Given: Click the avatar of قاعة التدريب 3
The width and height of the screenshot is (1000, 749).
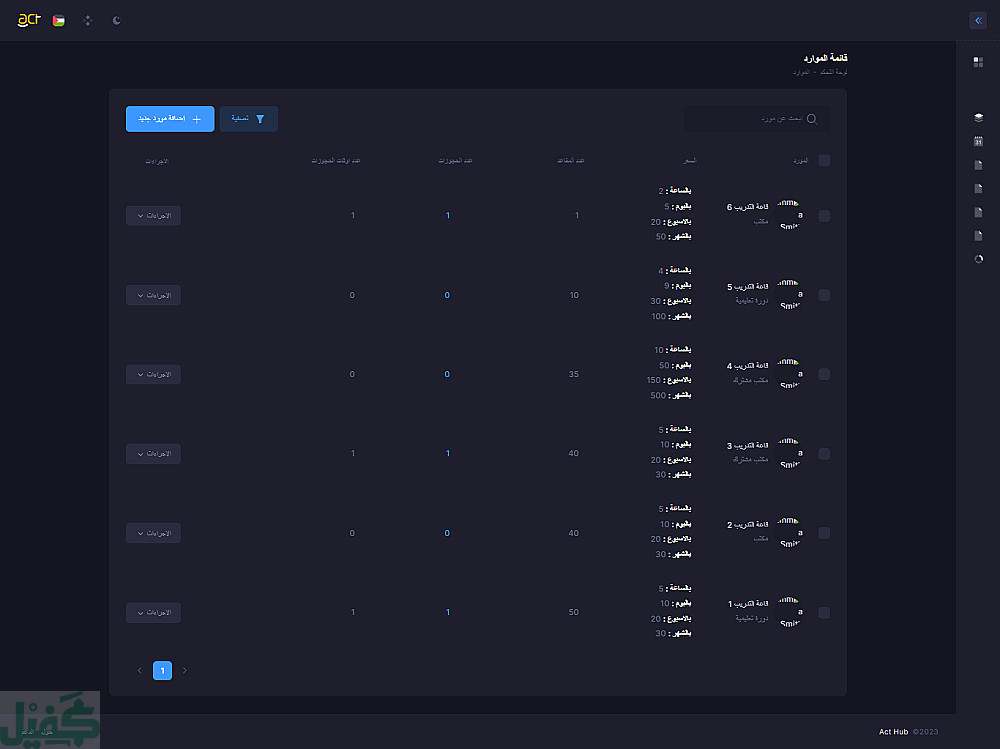Looking at the screenshot, I should coord(789,454).
